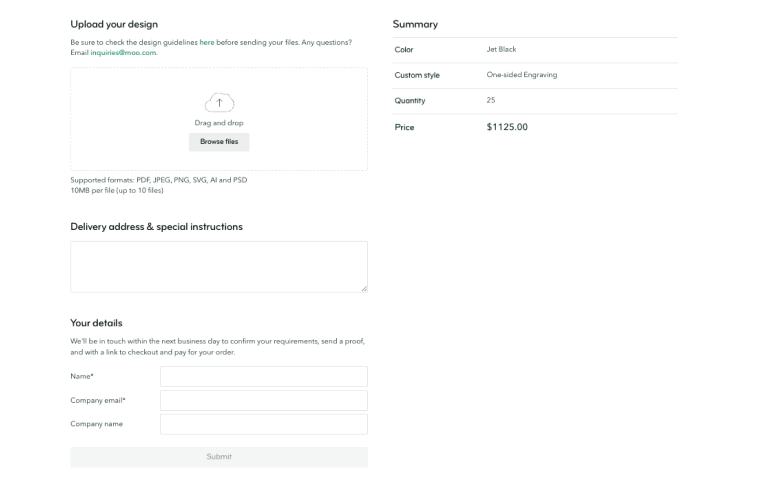This screenshot has height=480, width=760.
Task: Select the 'One-sided Engraving' value
Action: coord(522,75)
